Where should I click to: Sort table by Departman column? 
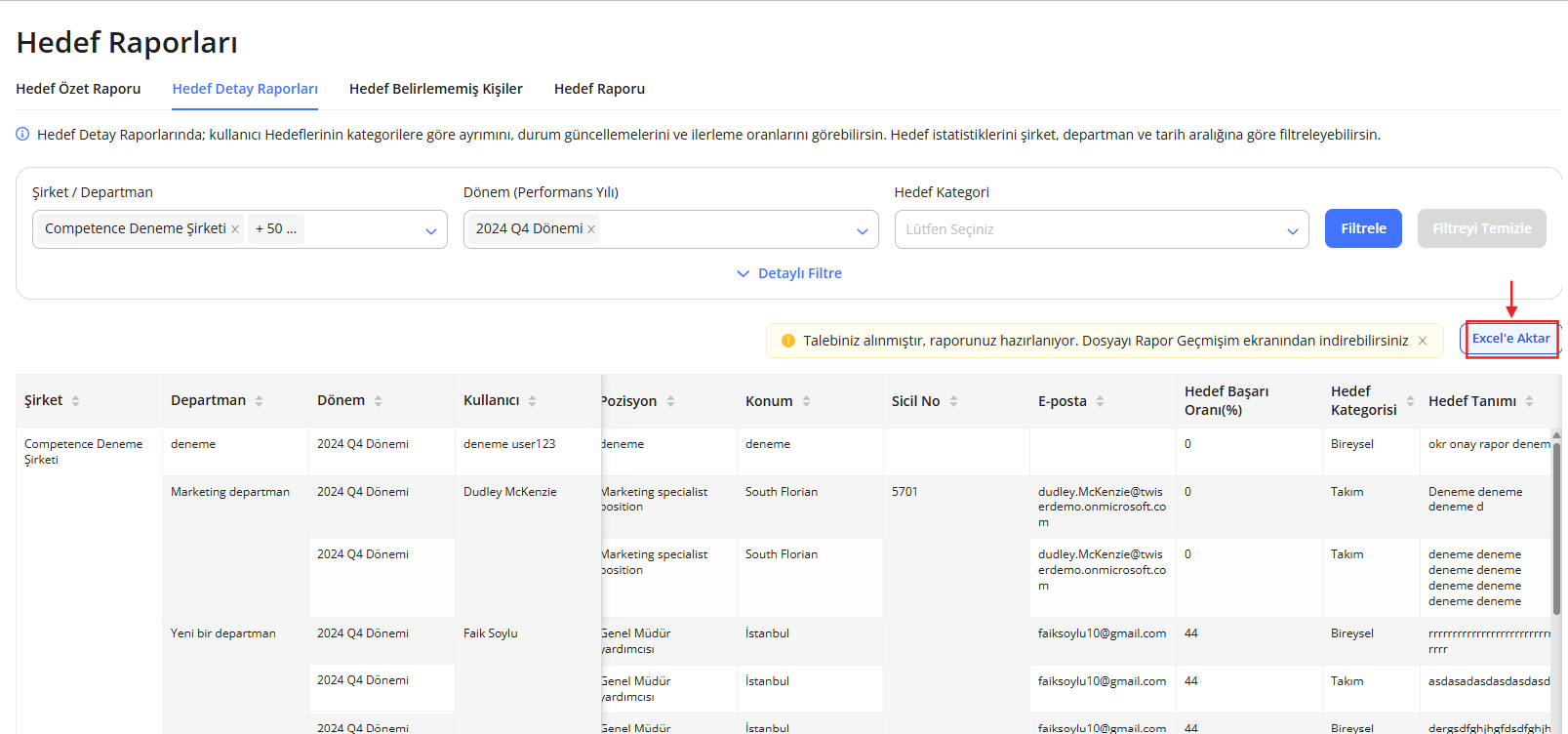pyautogui.click(x=259, y=401)
